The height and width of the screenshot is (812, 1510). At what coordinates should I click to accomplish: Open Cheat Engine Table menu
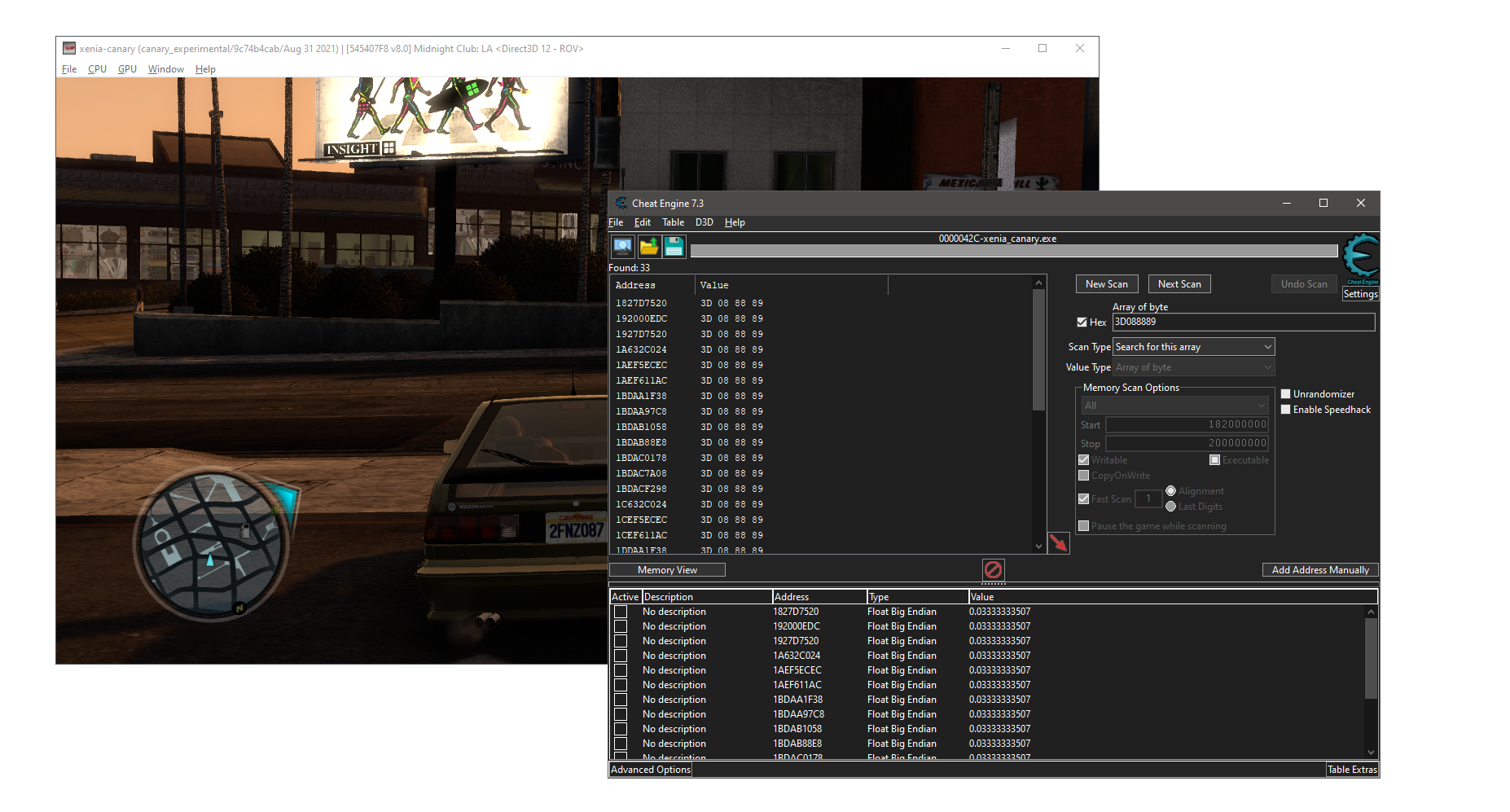[673, 222]
